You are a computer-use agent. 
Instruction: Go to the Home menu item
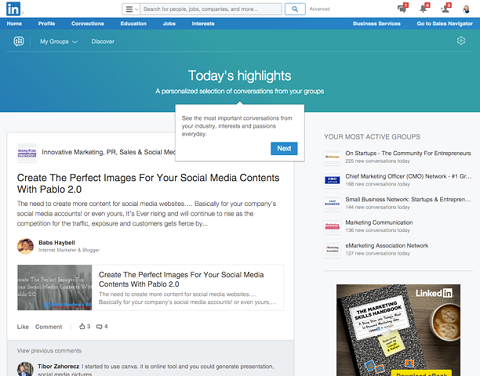[x=14, y=24]
